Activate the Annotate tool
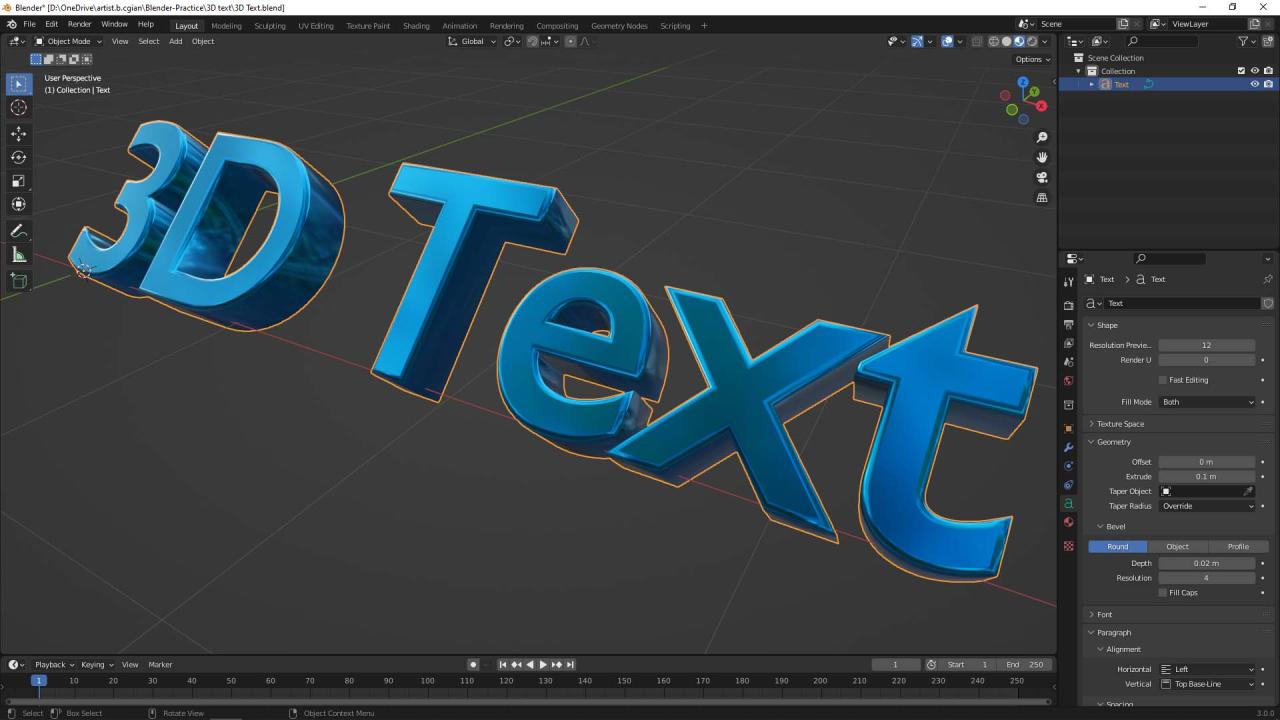Screen dimensions: 1280x720 (x=18, y=231)
